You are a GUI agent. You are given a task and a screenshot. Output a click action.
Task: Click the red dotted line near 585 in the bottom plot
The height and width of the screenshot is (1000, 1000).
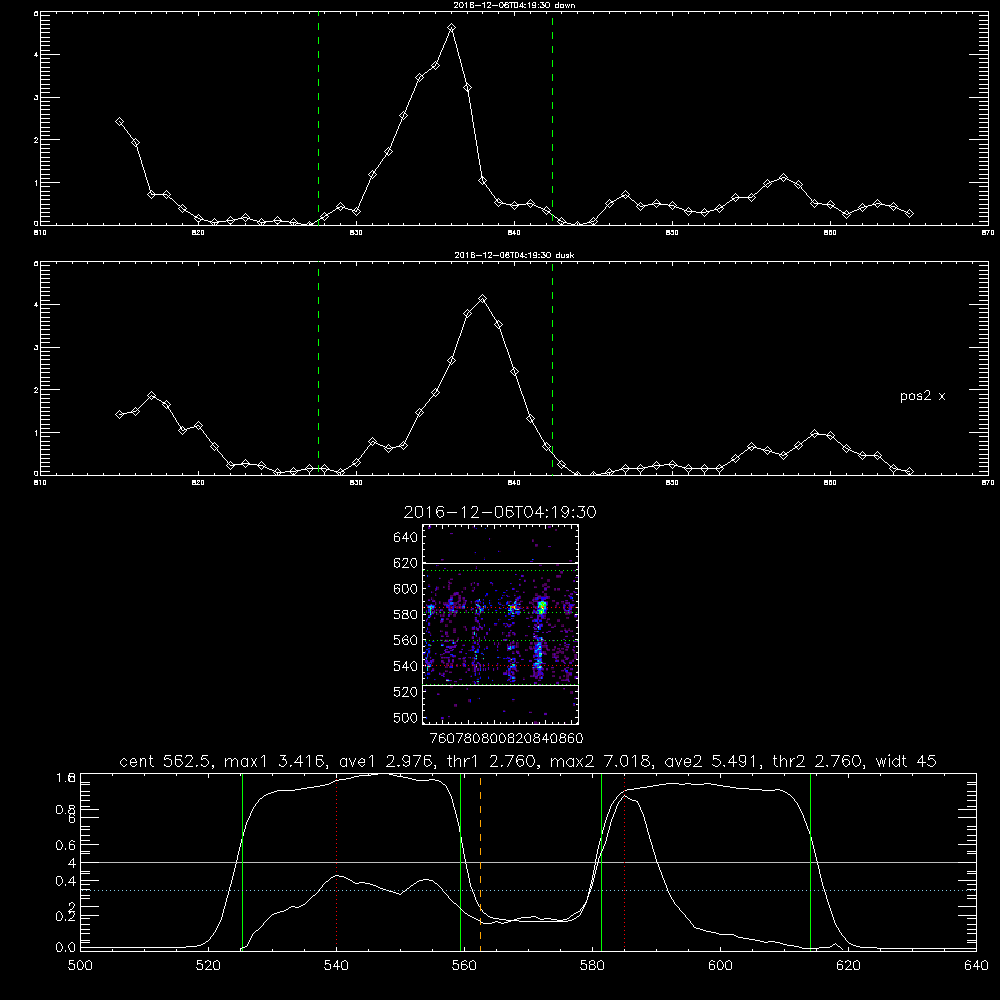point(624,861)
